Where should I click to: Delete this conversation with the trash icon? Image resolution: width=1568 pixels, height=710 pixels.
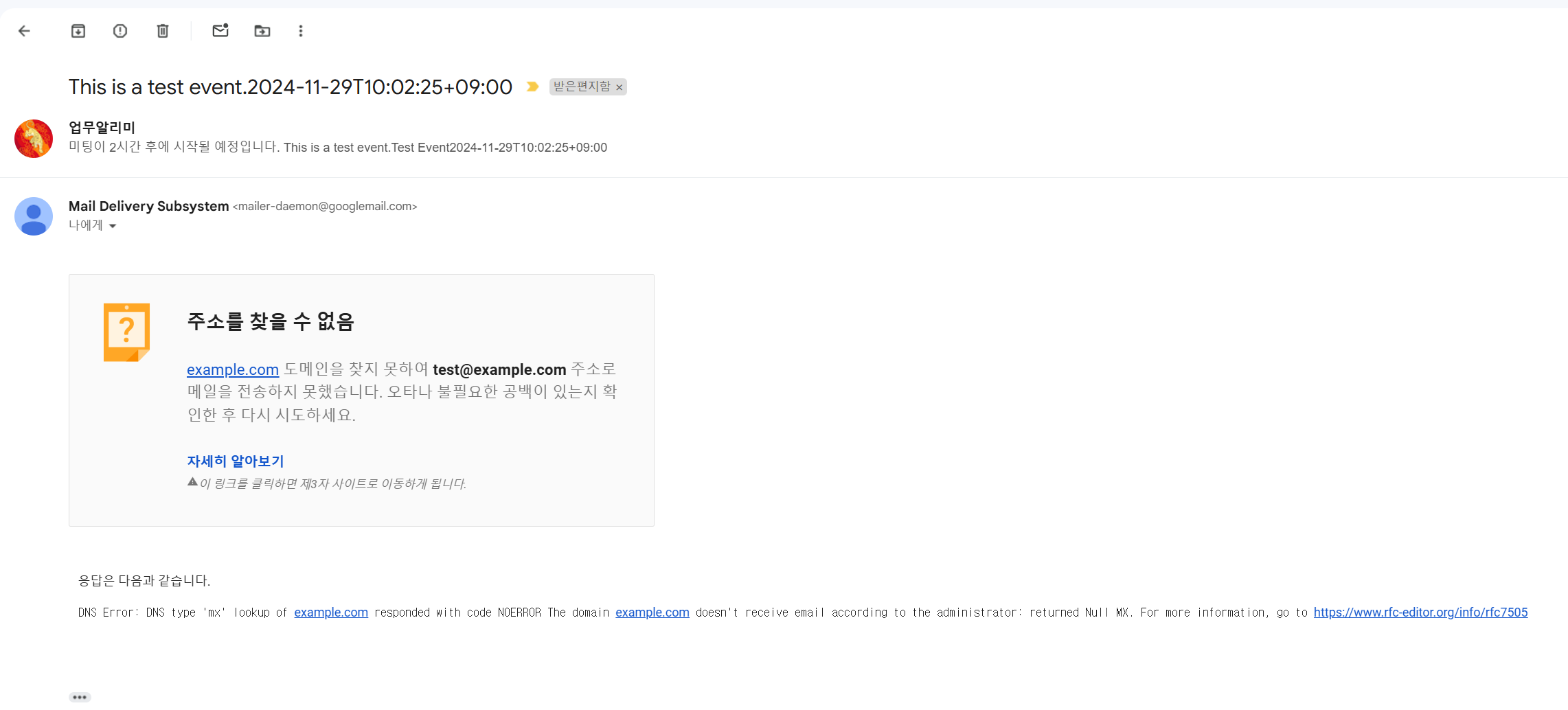(163, 31)
